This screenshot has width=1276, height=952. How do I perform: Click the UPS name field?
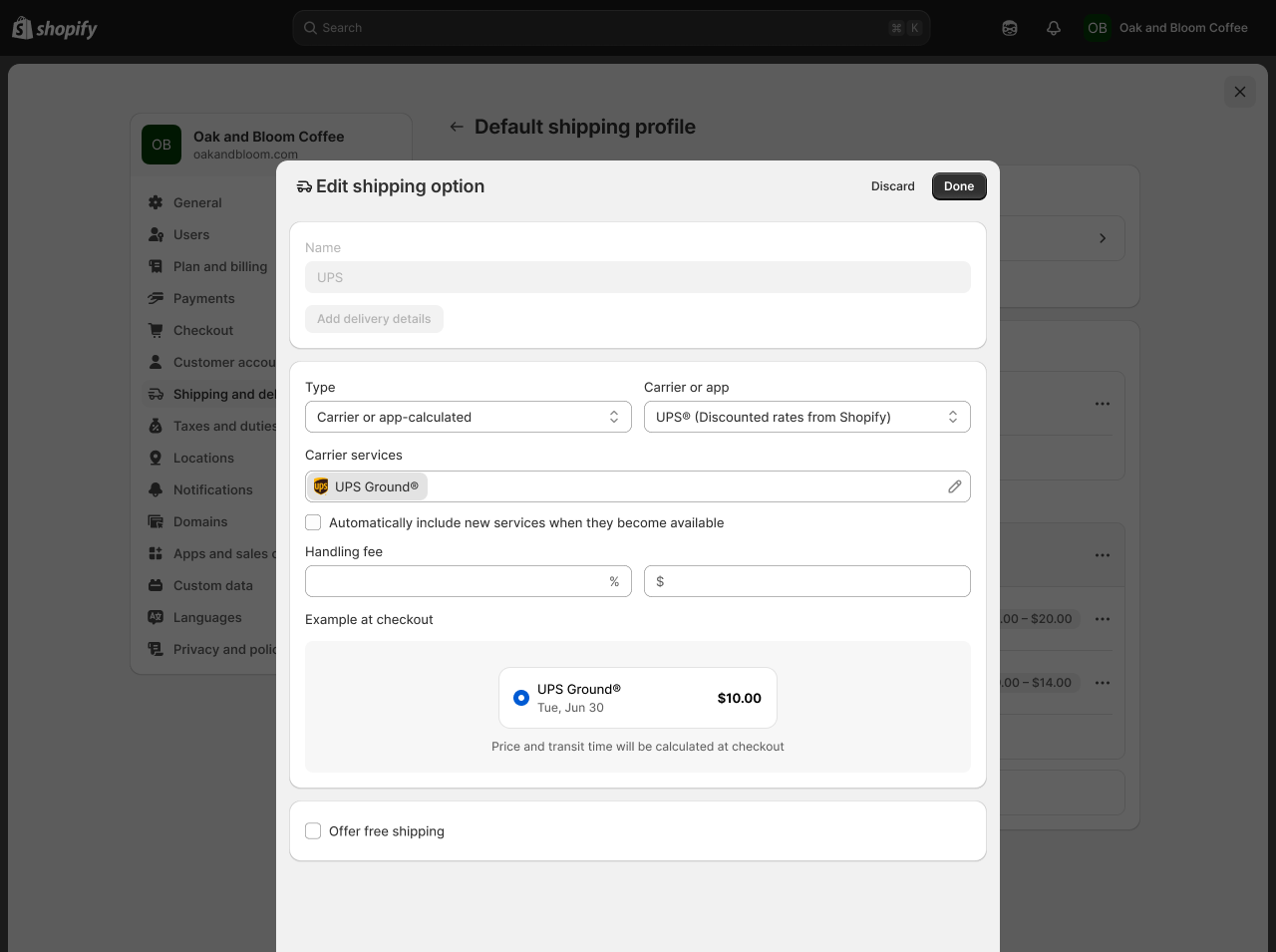click(x=638, y=277)
